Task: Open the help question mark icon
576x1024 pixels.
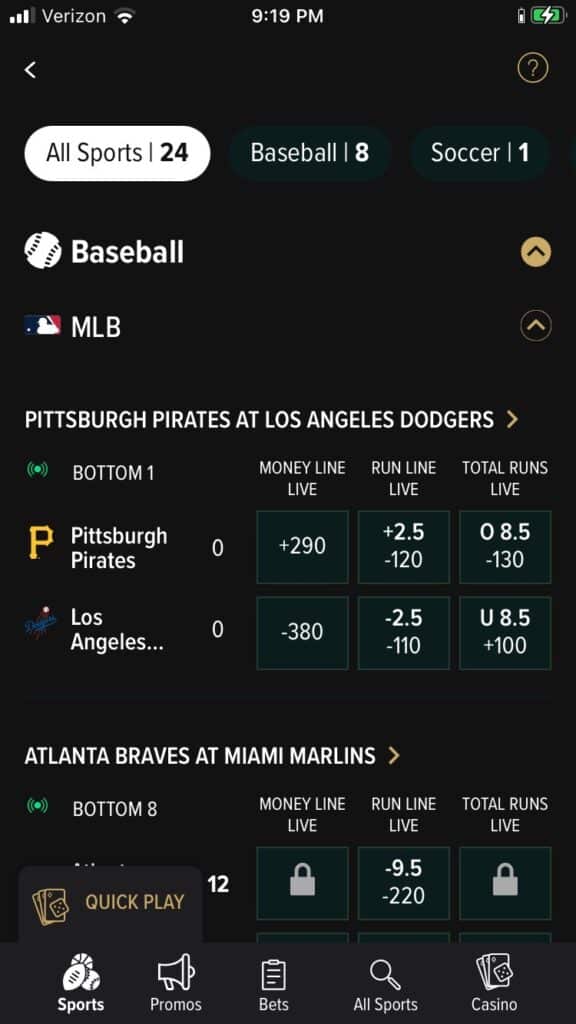Action: (532, 68)
